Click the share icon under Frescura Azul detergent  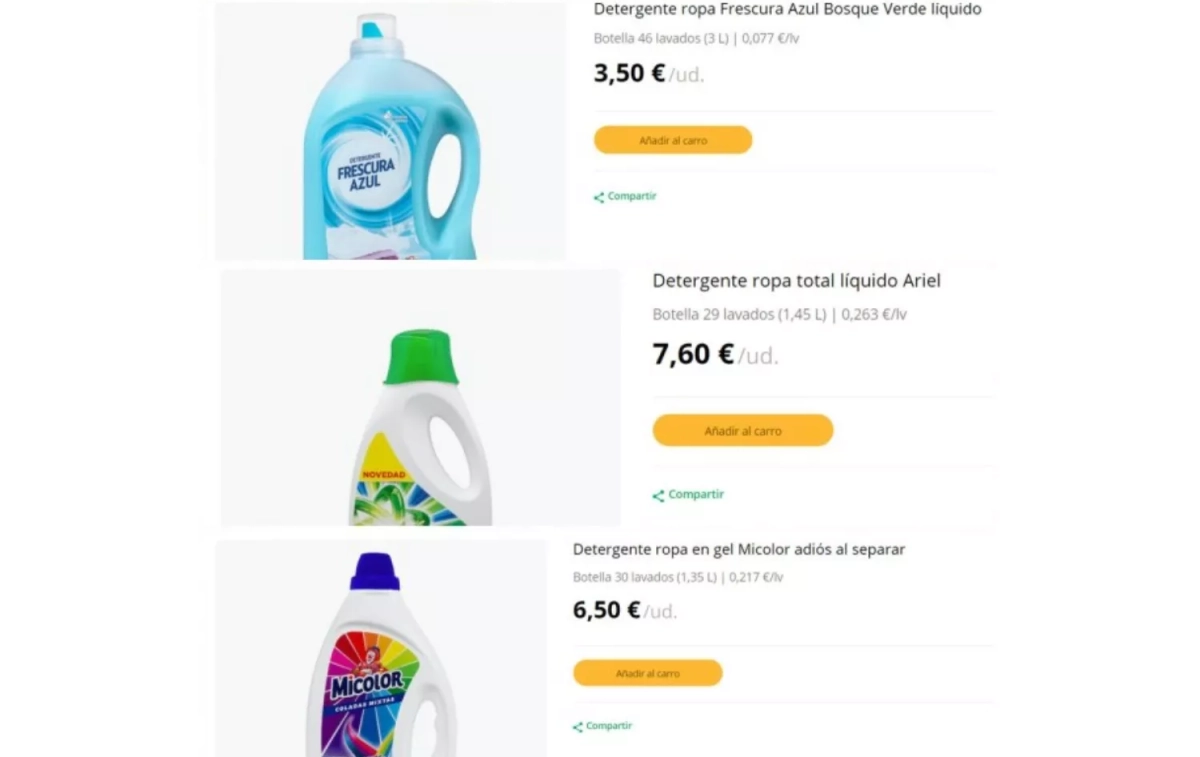(599, 197)
